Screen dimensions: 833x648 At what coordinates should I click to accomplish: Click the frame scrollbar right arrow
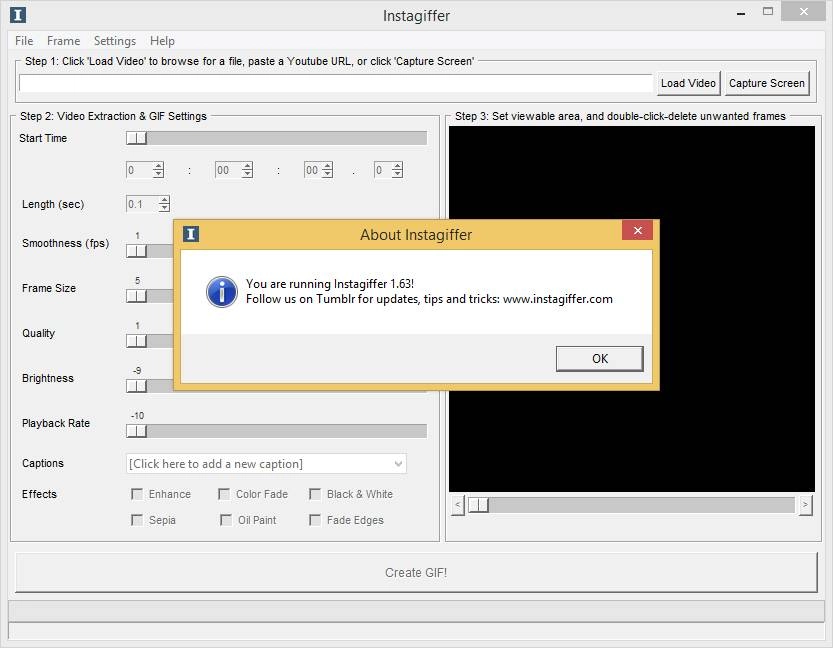click(x=805, y=505)
